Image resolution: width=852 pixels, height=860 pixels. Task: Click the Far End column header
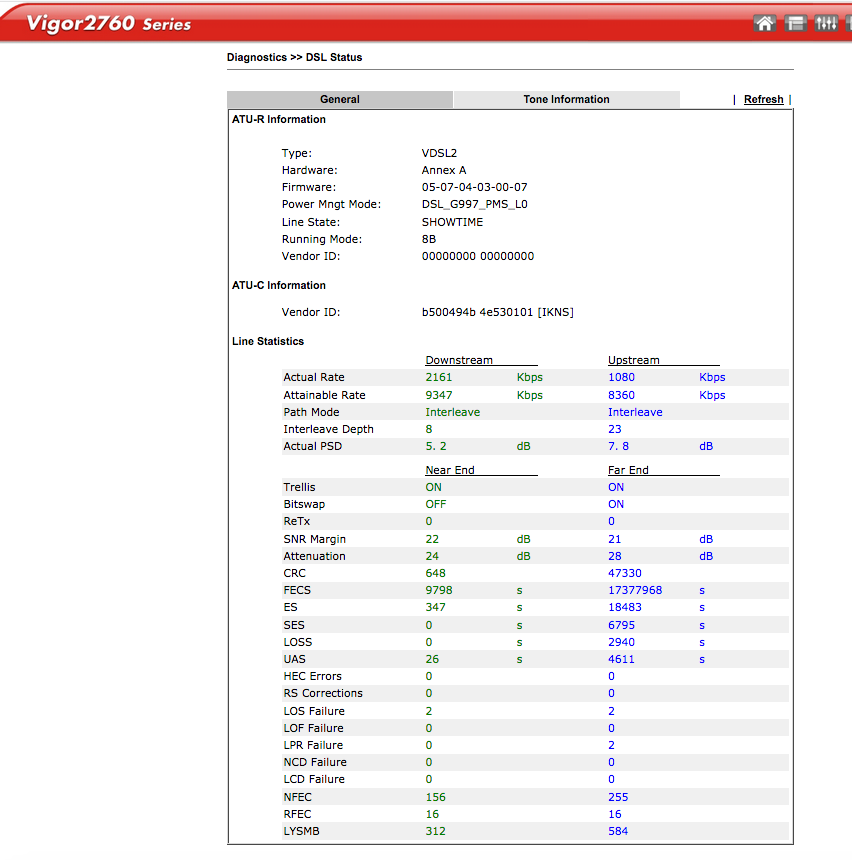(x=628, y=470)
